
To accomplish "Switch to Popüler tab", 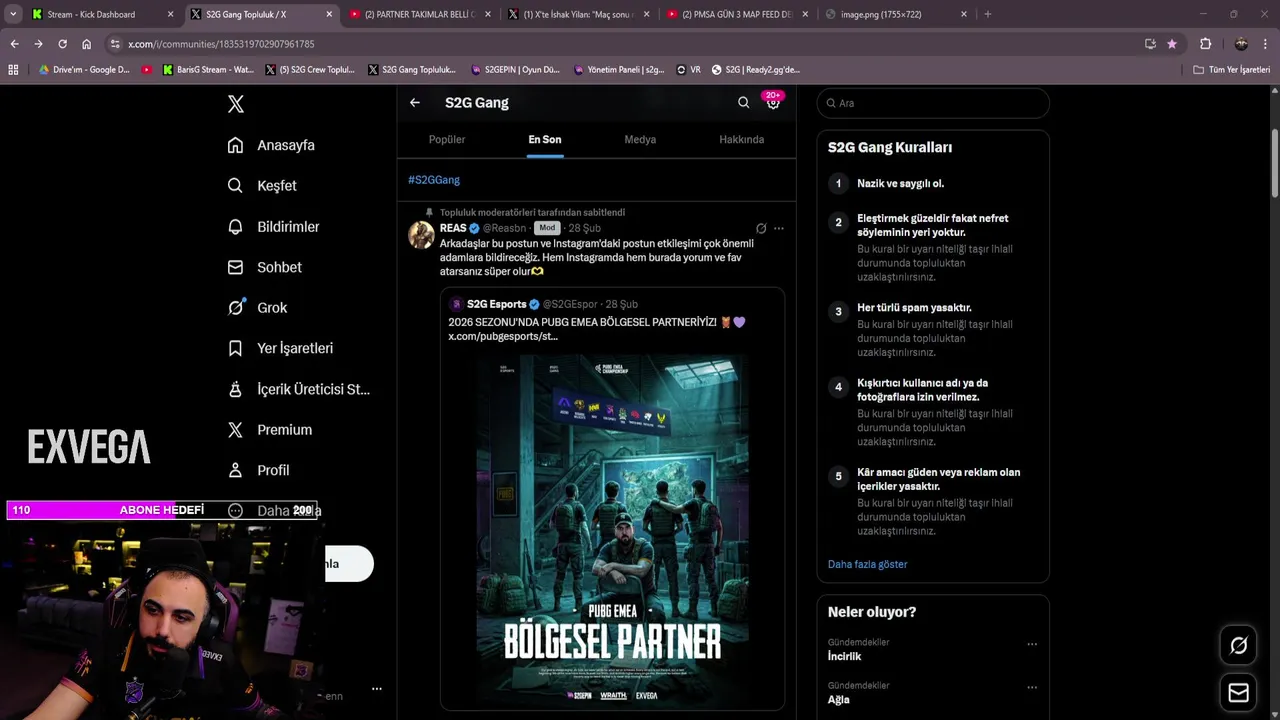I will point(447,139).
